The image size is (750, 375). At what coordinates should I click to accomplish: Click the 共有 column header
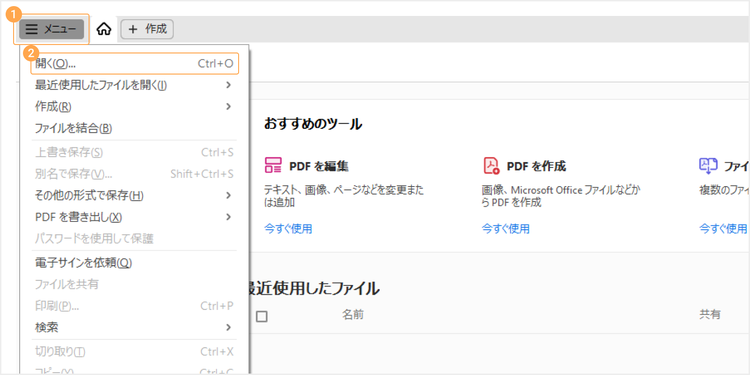(710, 314)
